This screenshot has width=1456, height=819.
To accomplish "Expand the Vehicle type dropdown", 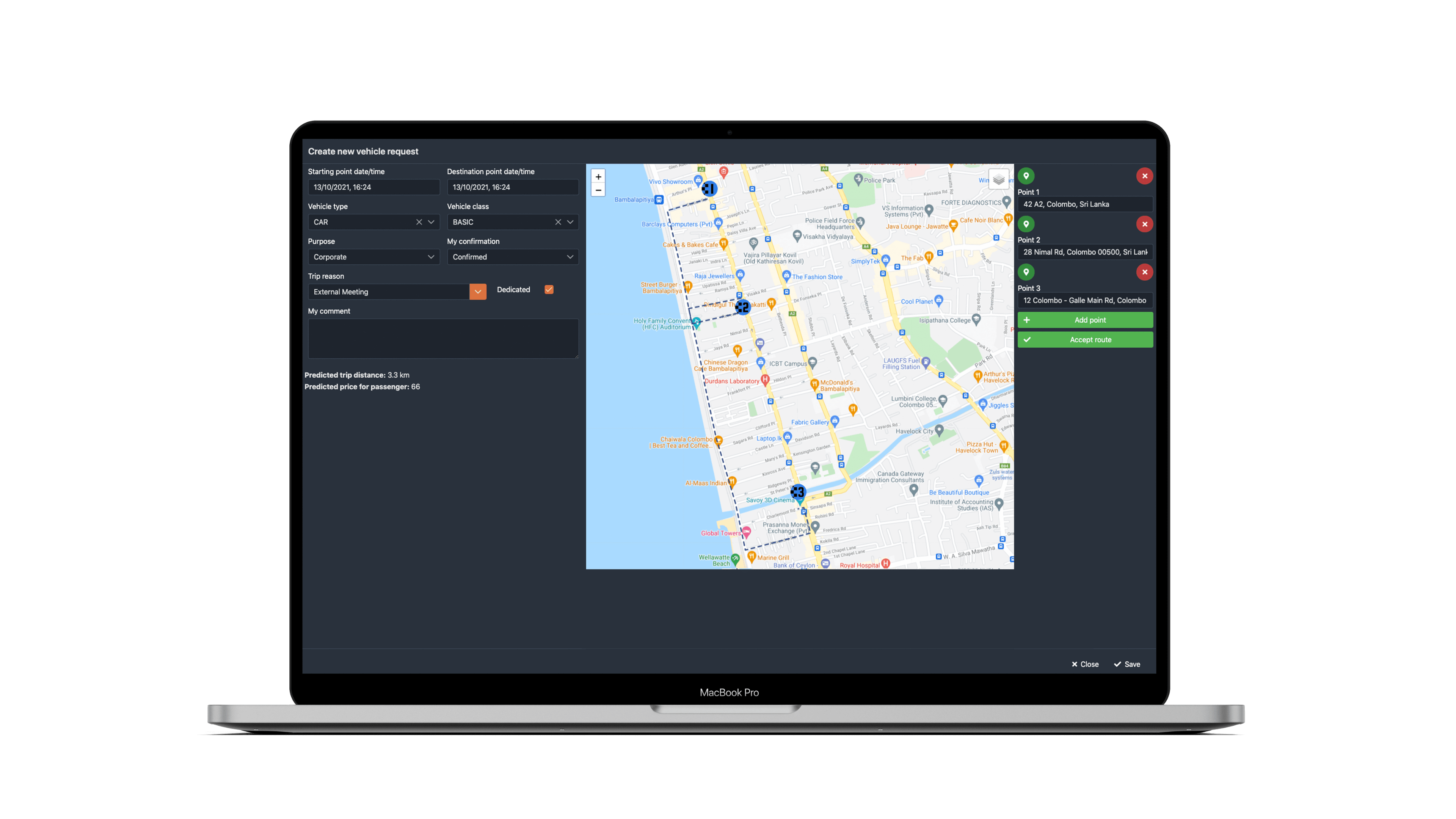I will pos(431,222).
